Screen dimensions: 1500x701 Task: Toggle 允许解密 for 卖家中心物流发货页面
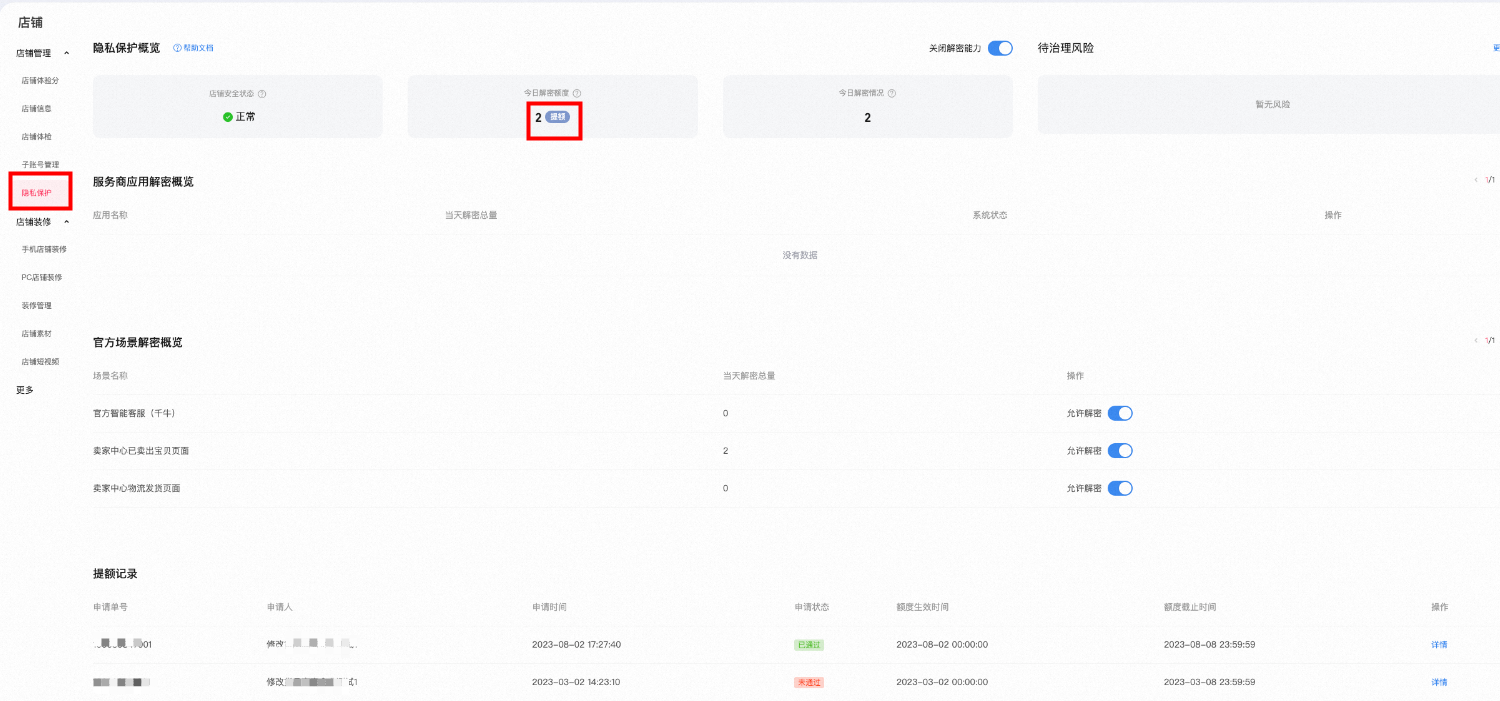1120,488
